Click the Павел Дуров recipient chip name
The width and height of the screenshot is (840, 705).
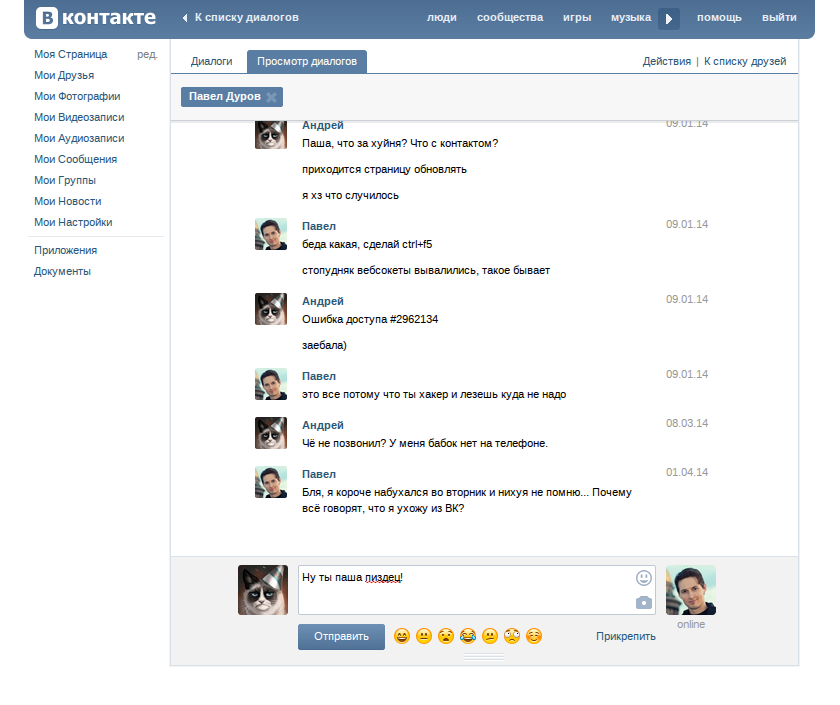224,96
